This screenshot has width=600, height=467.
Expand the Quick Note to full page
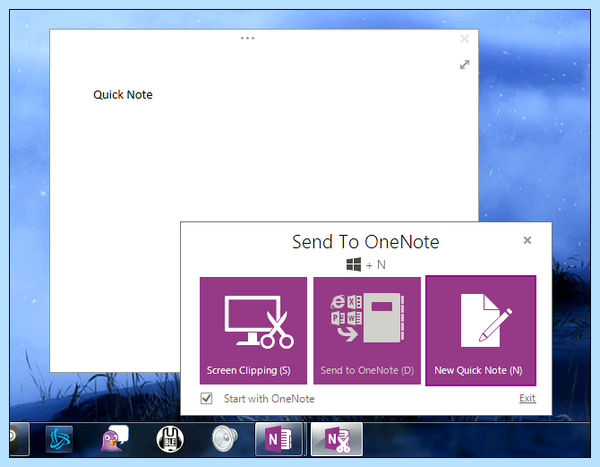[465, 65]
